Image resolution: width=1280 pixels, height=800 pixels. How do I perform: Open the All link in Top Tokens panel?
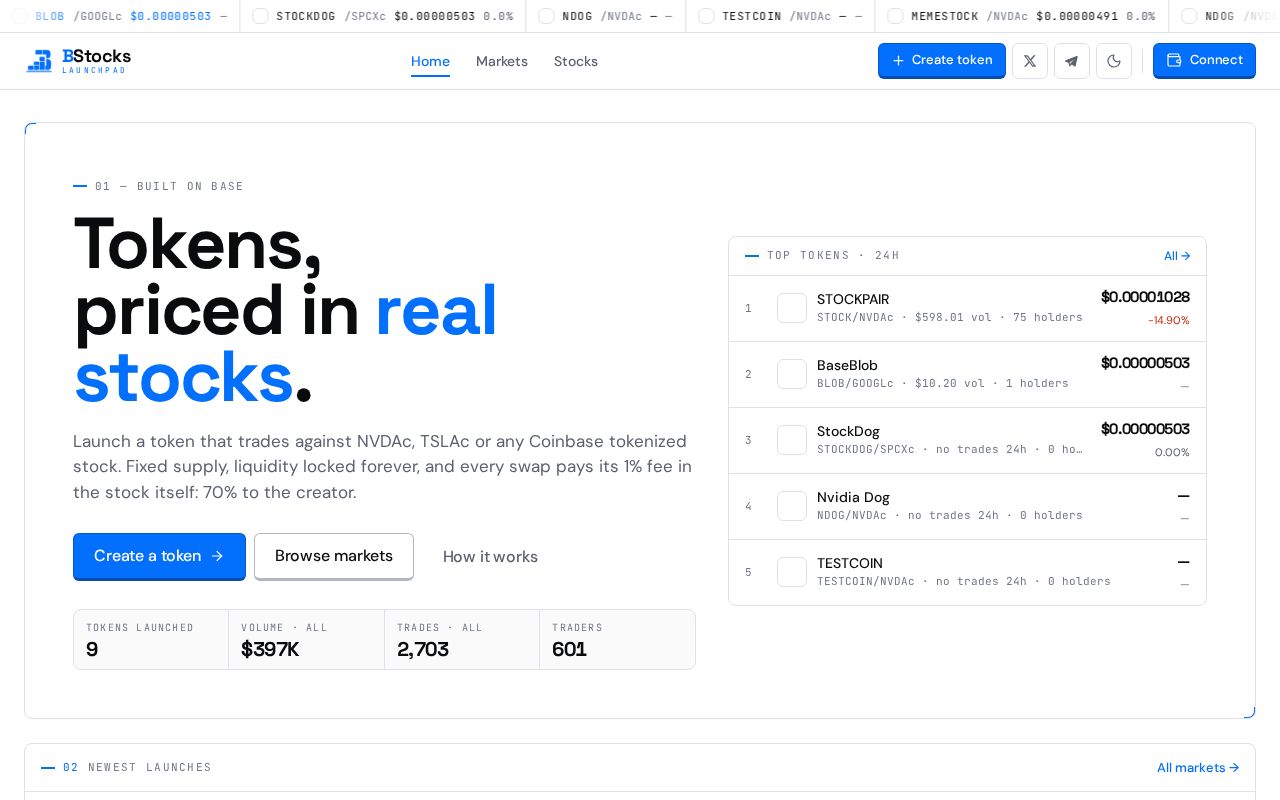coord(1177,256)
